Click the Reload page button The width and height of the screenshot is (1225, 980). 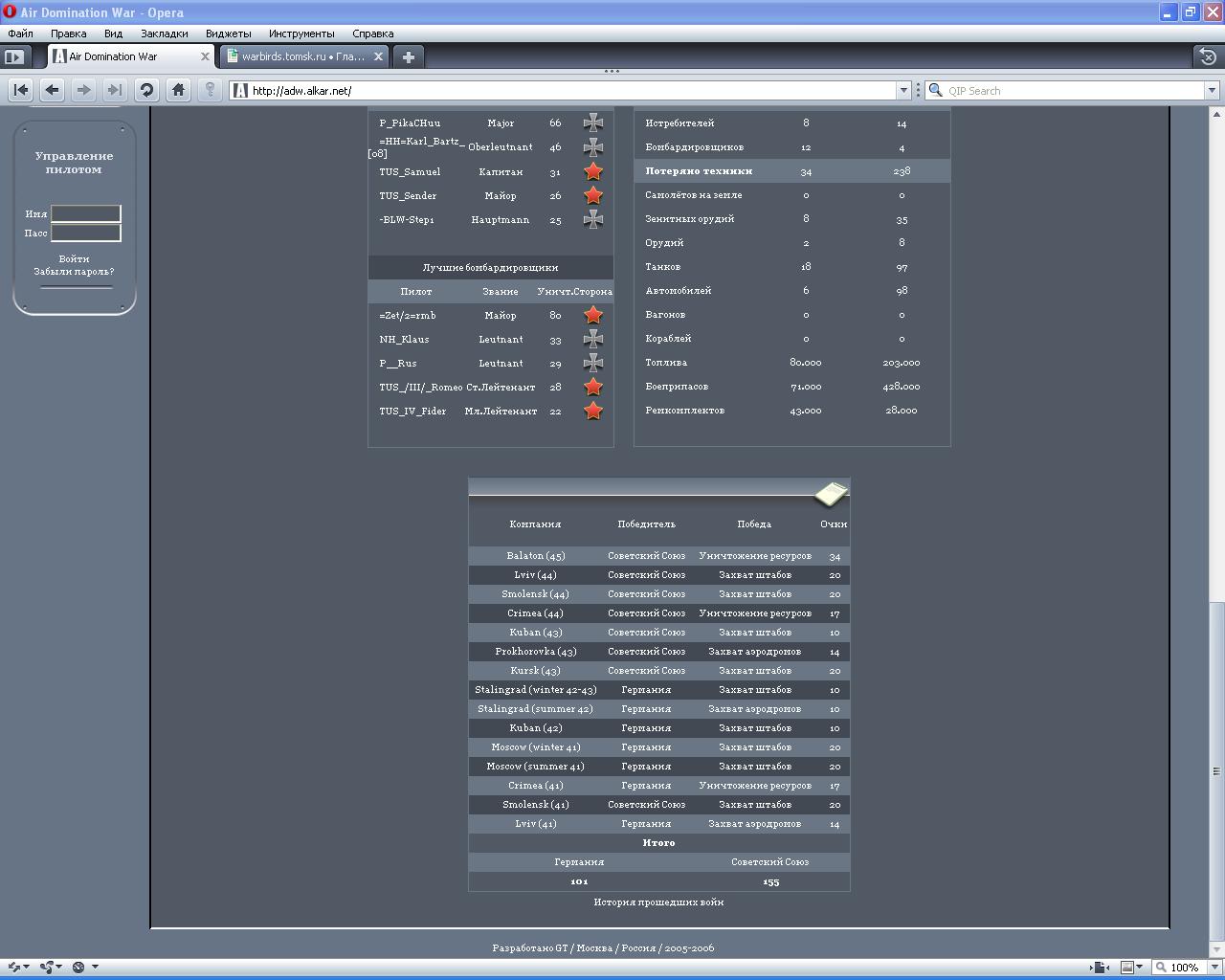pyautogui.click(x=146, y=90)
